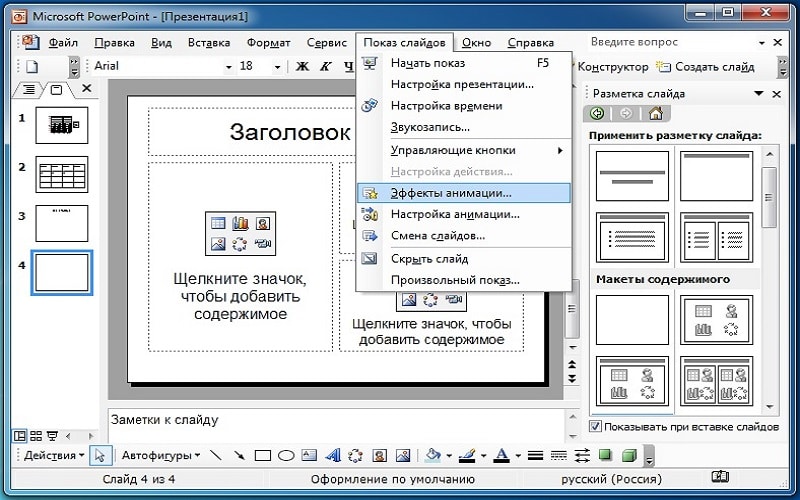Viewport: 800px width, 500px height.
Task: Open task pane 'Разметка слайда' dropdown arrow
Action: pos(759,93)
